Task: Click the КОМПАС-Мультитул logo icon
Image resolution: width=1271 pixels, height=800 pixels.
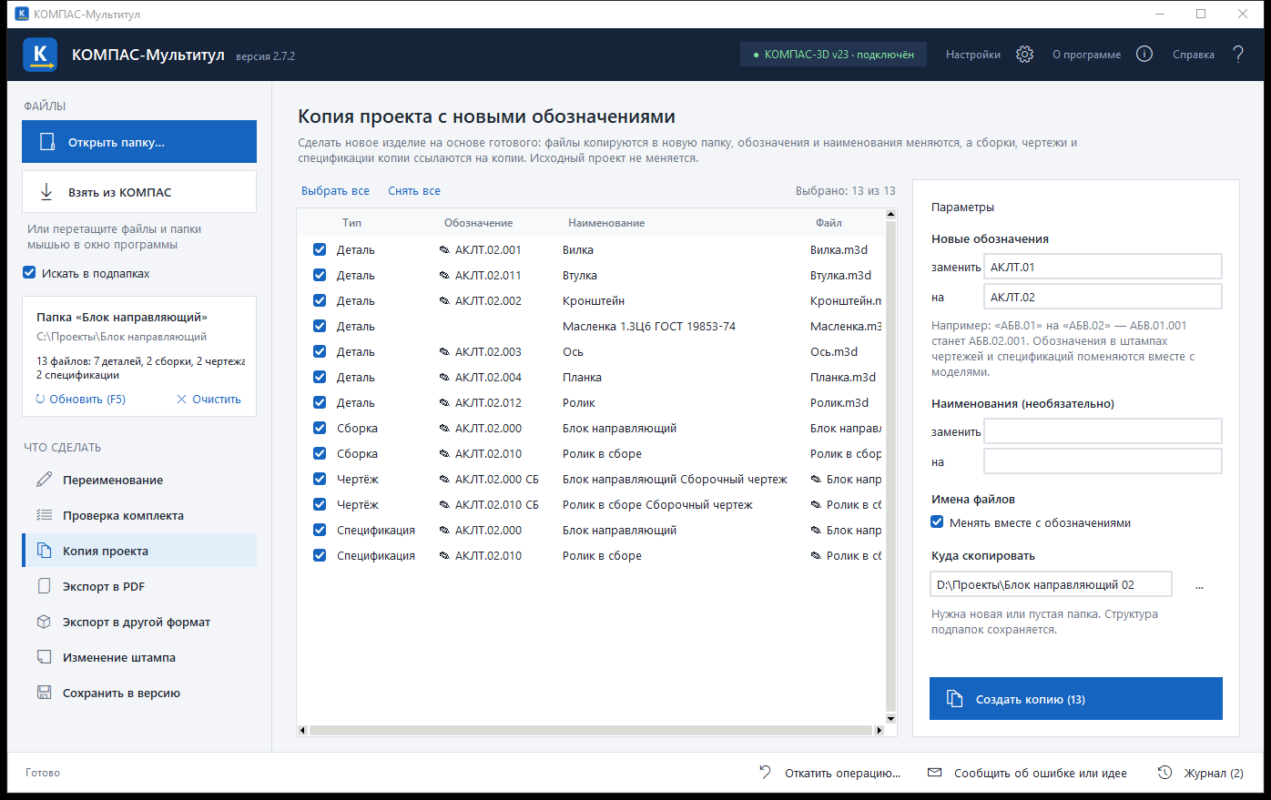Action: pos(40,54)
